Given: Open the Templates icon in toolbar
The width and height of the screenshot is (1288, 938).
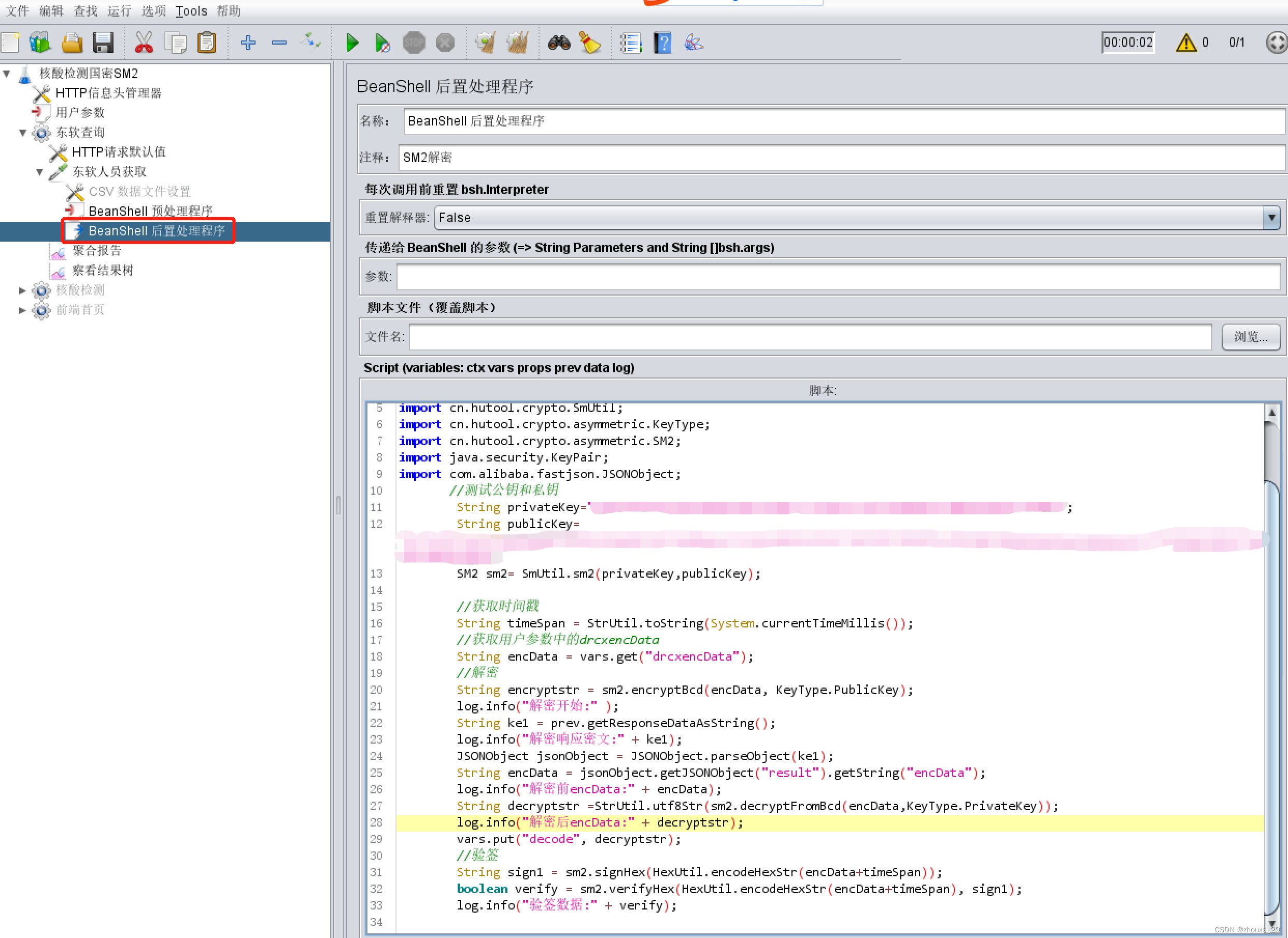Looking at the screenshot, I should (x=40, y=43).
